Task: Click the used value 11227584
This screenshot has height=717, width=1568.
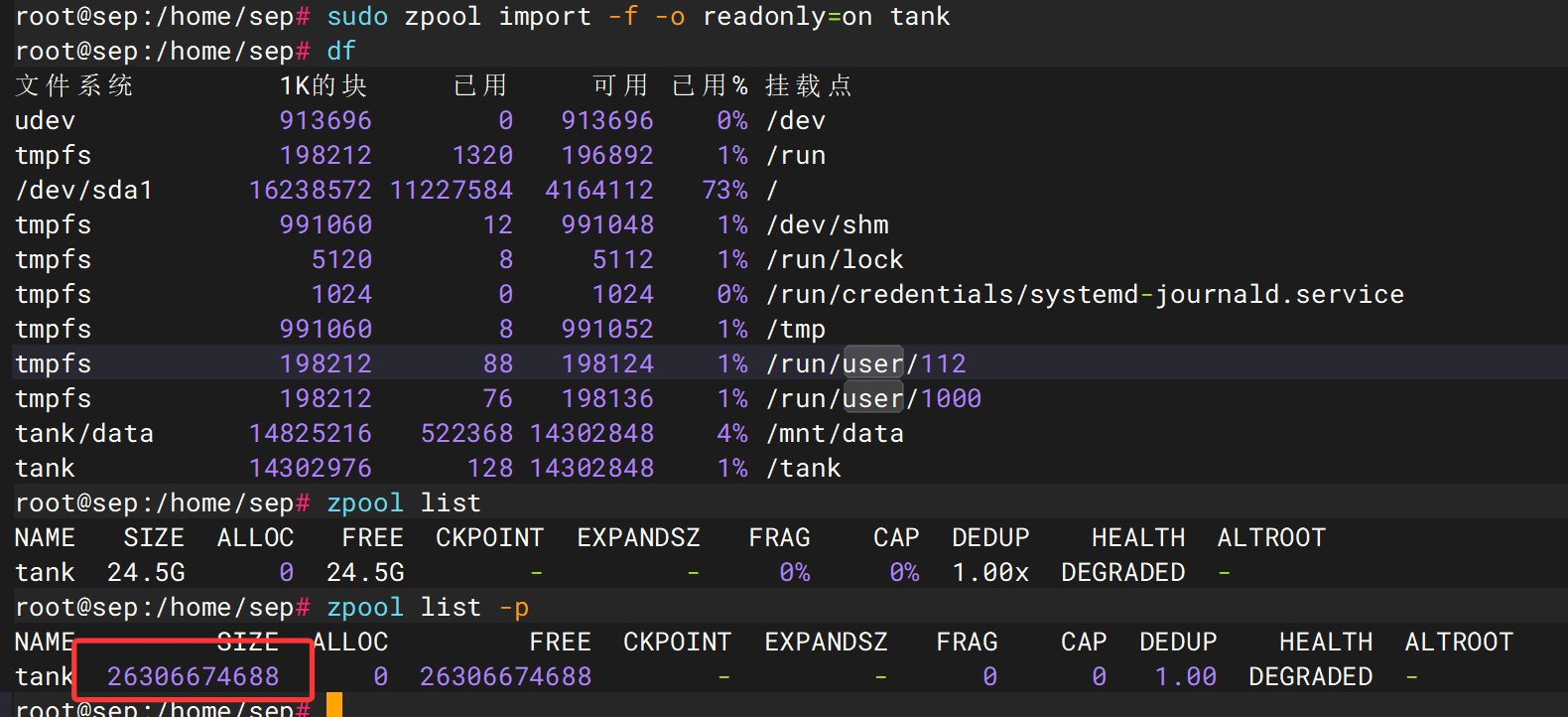Action: (x=452, y=191)
